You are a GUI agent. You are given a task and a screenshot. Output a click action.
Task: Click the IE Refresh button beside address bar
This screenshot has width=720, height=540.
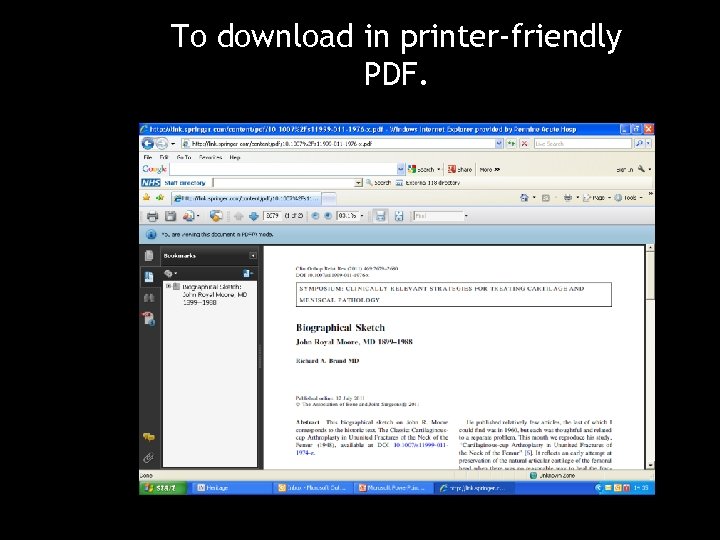point(511,144)
